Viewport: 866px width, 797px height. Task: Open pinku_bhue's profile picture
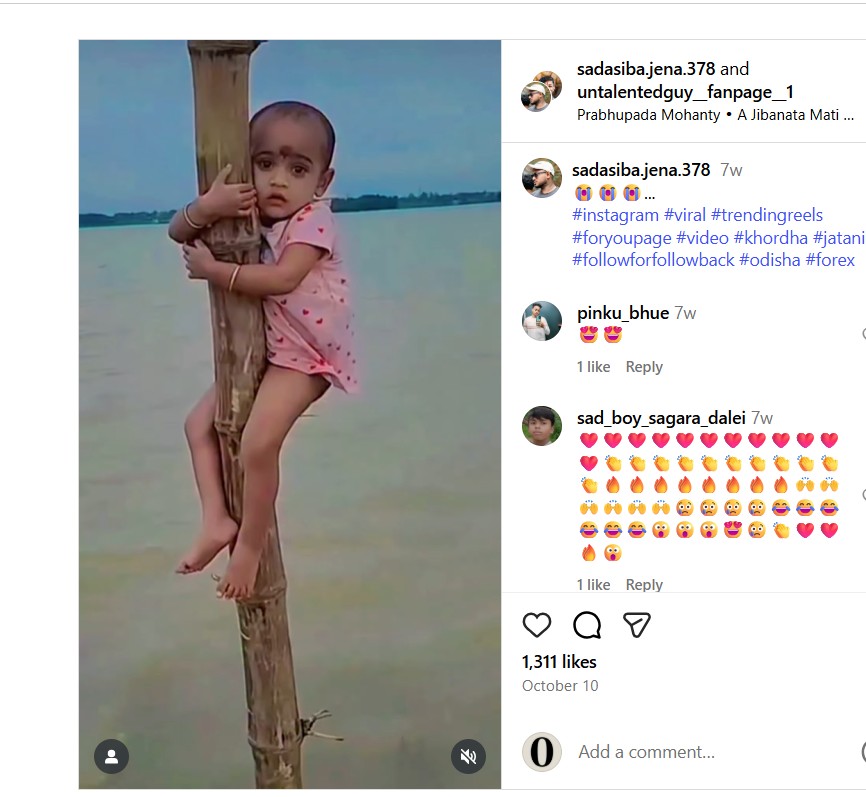(542, 321)
